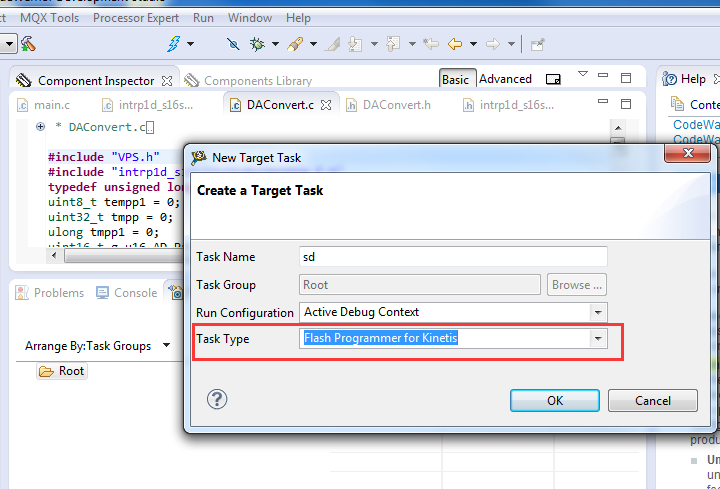This screenshot has width=720, height=489.
Task: Click the greyed pencil annotation icon
Action: point(333,44)
